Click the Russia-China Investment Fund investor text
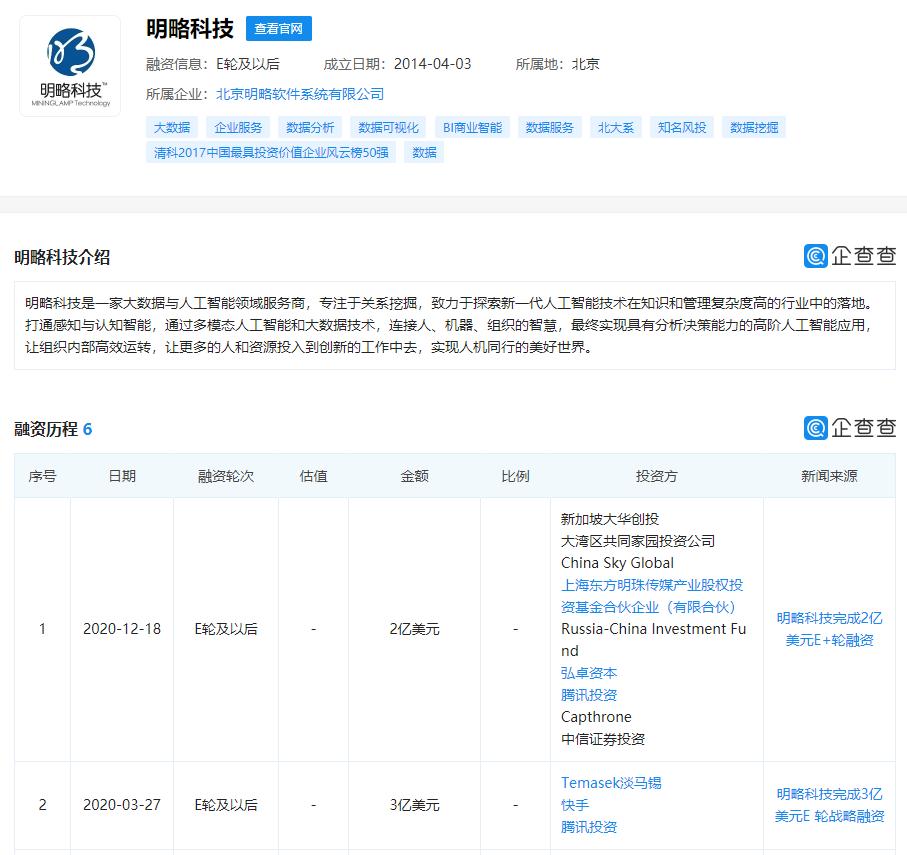Viewport: 907px width, 855px height. click(654, 640)
